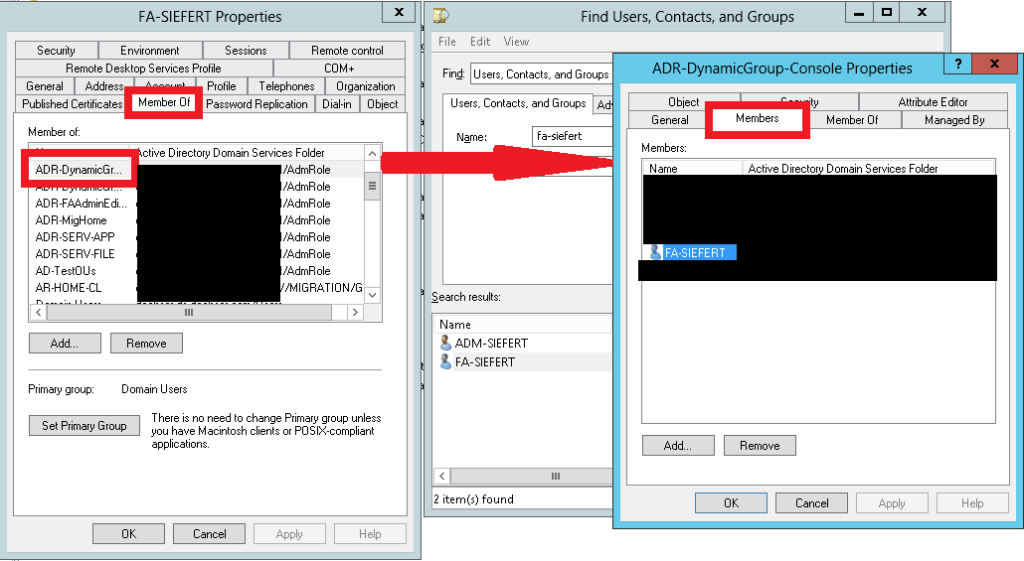Open the General tab in FA-SIEFERT Properties
Screen dimensions: 1024x561
(x=44, y=86)
